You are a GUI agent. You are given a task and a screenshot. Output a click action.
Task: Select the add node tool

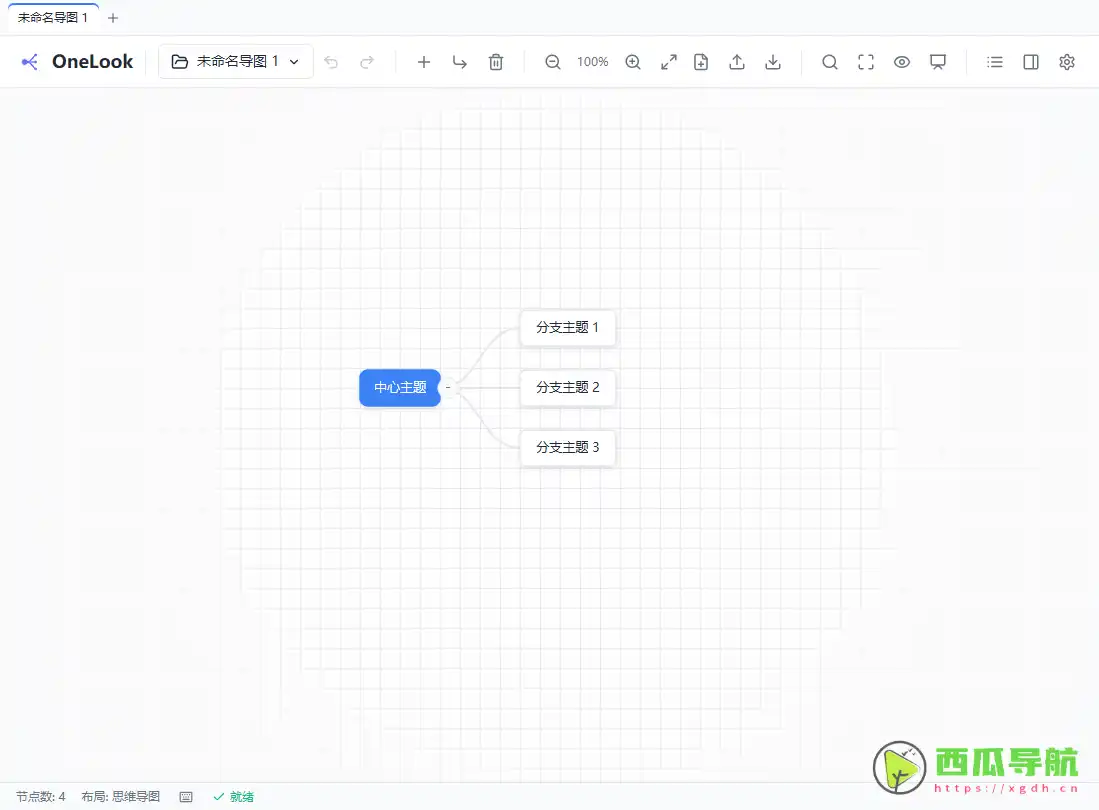pos(424,61)
